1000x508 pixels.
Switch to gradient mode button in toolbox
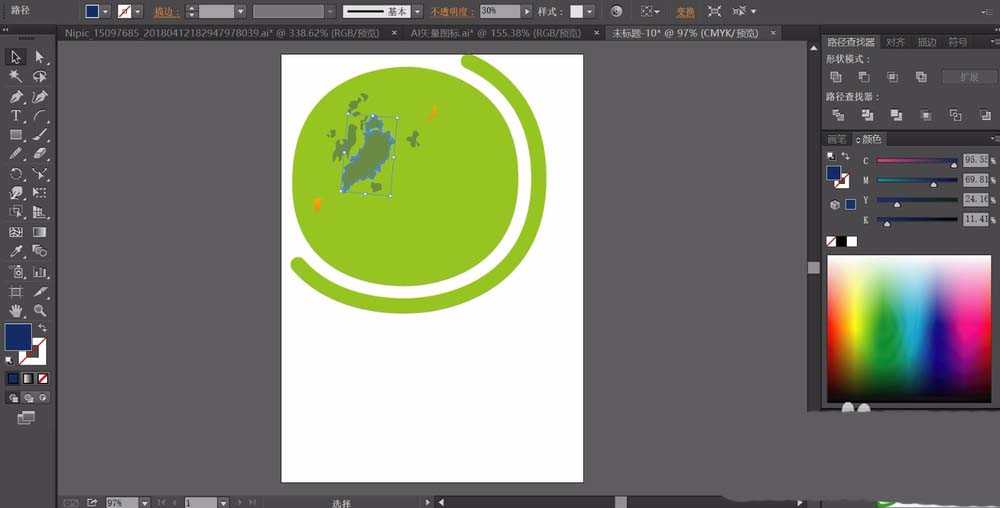pyautogui.click(x=28, y=379)
